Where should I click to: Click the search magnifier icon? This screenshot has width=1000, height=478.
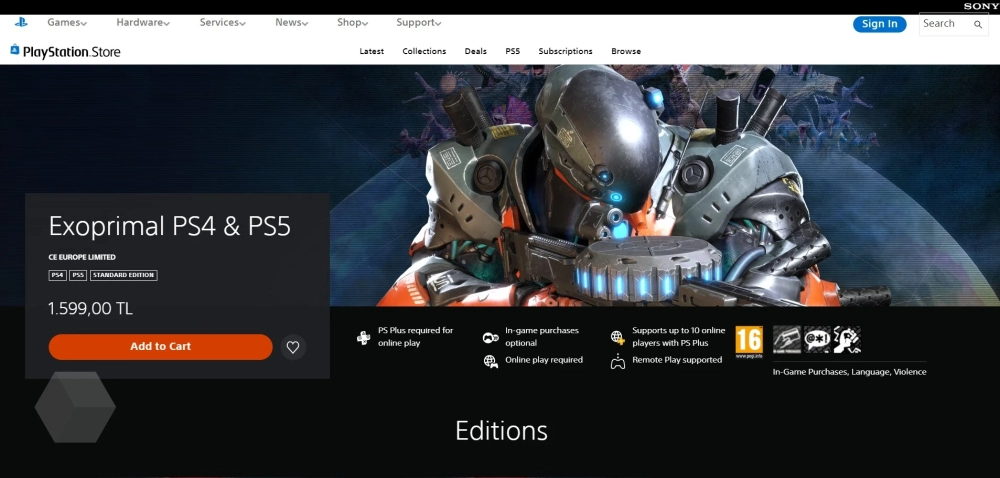point(977,24)
